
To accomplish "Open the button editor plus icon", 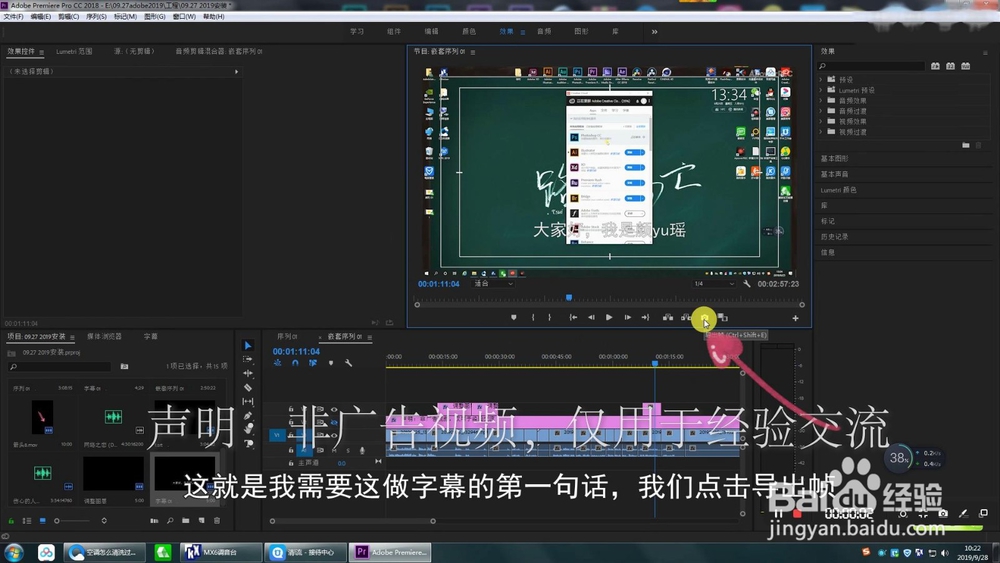I will pyautogui.click(x=795, y=318).
